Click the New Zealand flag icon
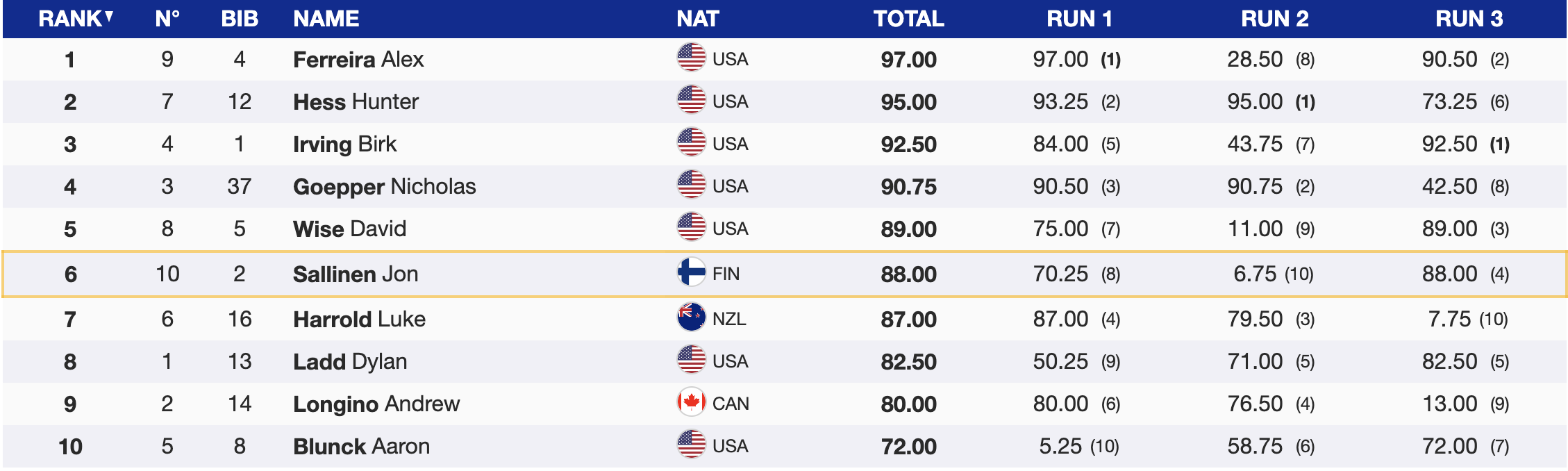 click(x=691, y=317)
